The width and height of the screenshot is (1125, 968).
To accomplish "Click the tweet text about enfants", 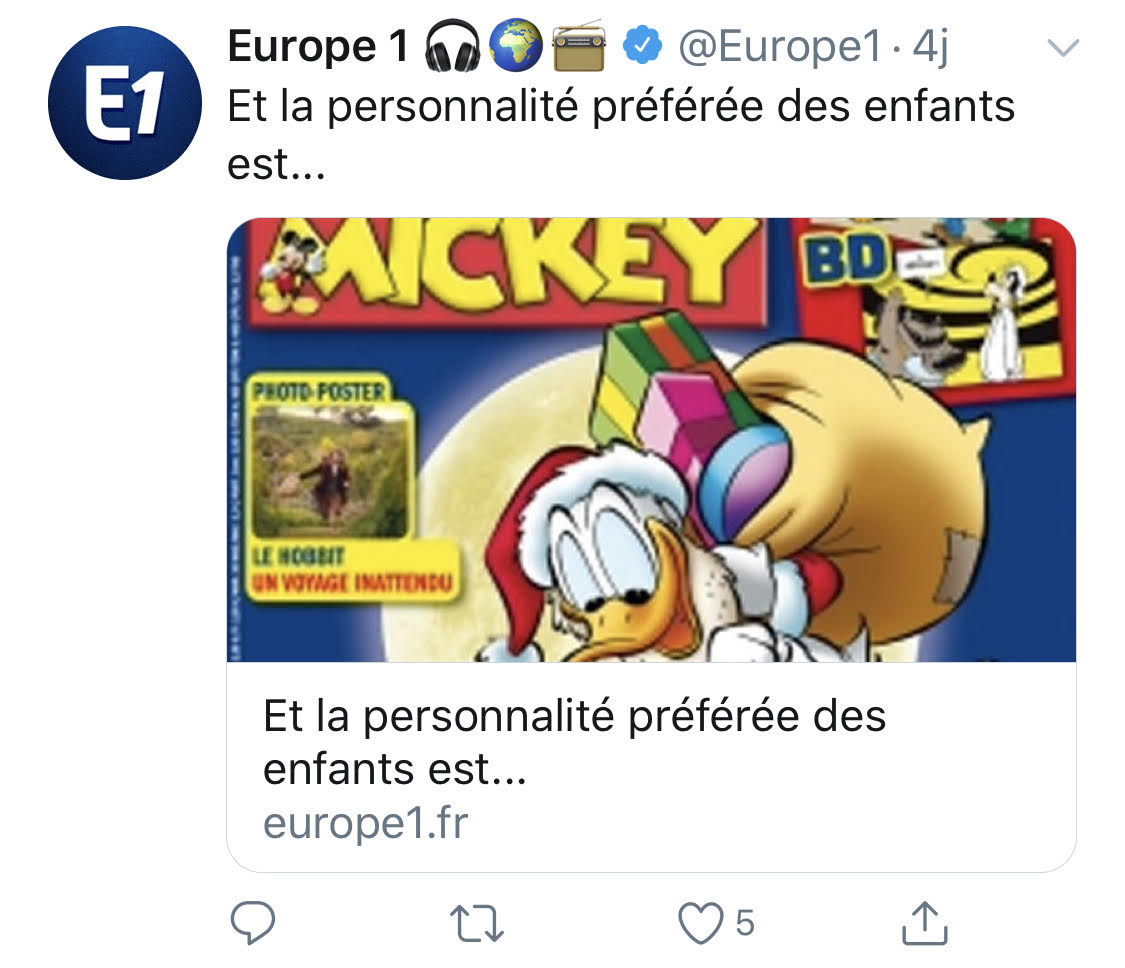I will pyautogui.click(x=621, y=135).
